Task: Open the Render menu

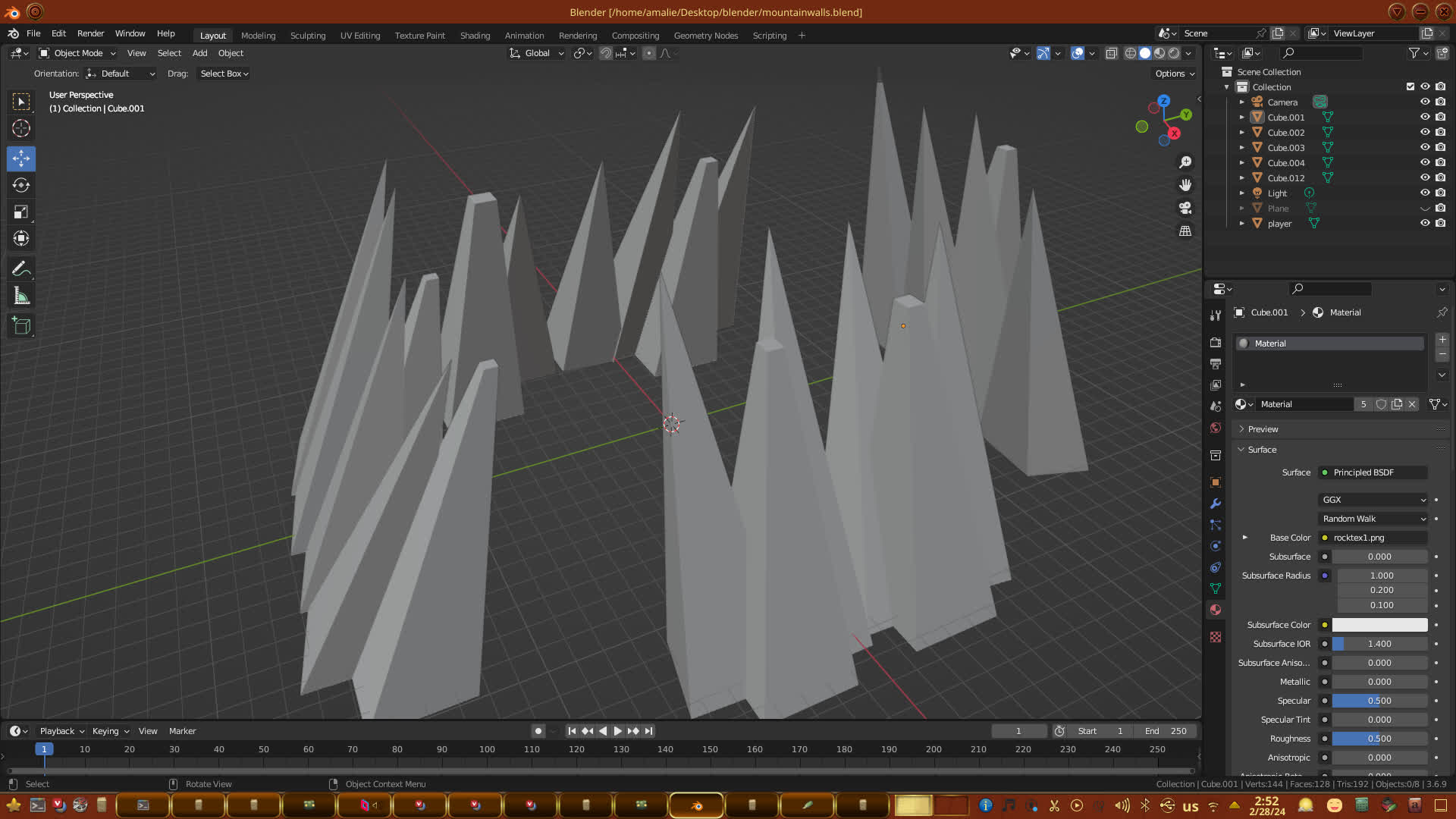Action: tap(90, 33)
